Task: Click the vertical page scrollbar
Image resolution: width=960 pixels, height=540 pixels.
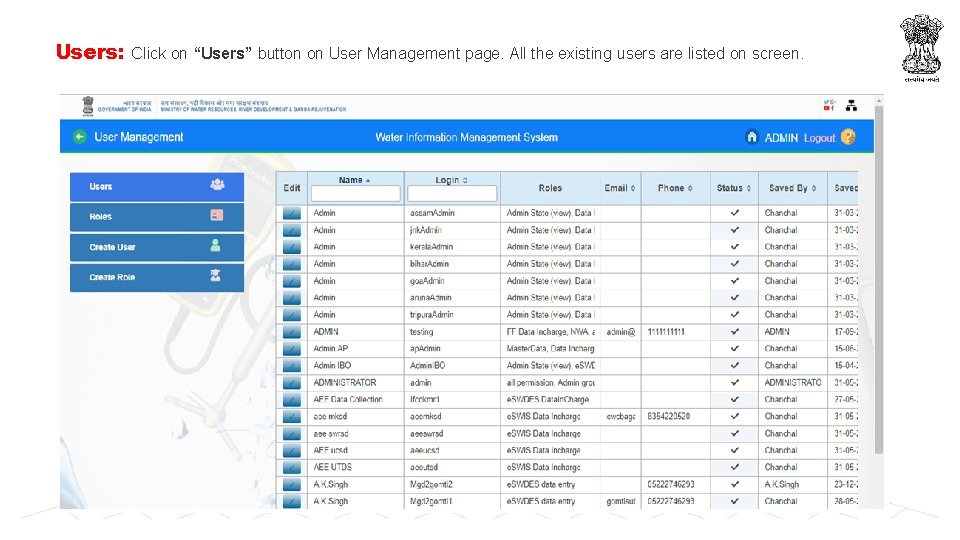Action: coord(879,279)
